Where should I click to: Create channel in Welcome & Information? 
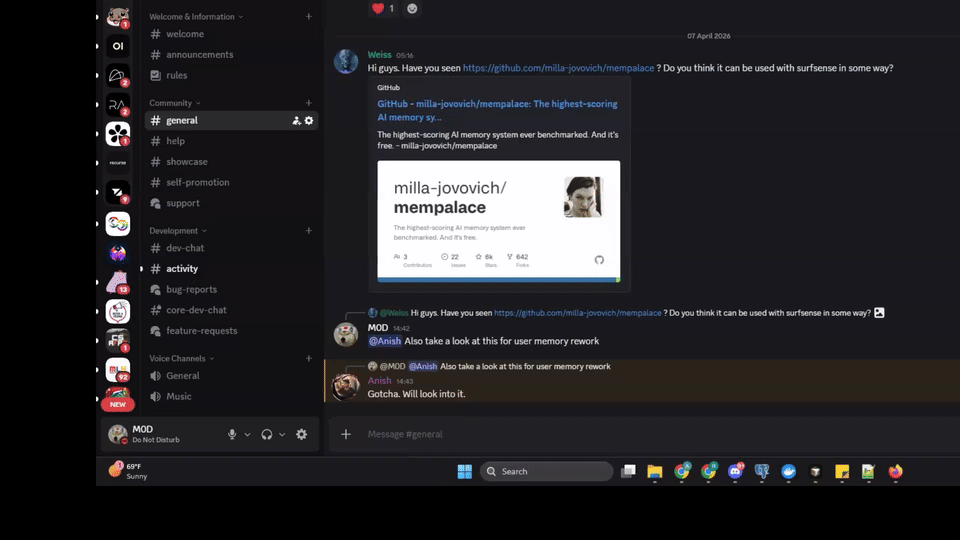[x=309, y=17]
